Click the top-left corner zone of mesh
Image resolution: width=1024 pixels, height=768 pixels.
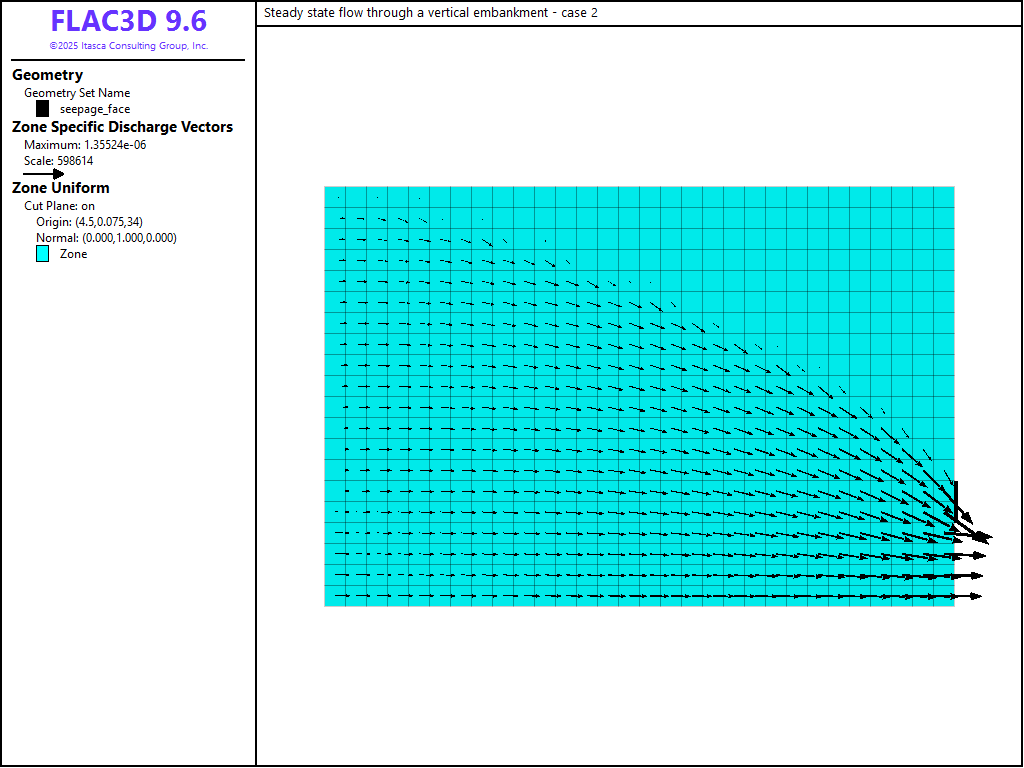click(335, 196)
